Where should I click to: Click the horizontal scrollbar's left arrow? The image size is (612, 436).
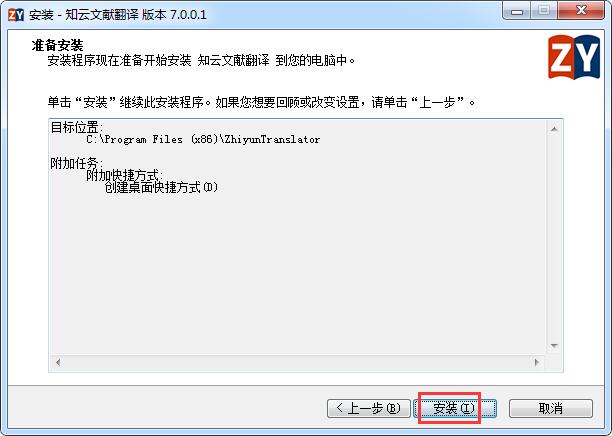[58, 362]
